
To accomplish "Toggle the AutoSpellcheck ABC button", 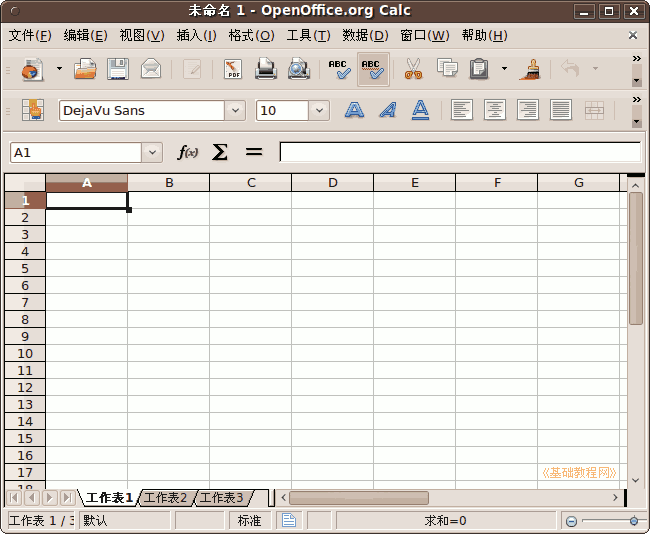I will 373,69.
